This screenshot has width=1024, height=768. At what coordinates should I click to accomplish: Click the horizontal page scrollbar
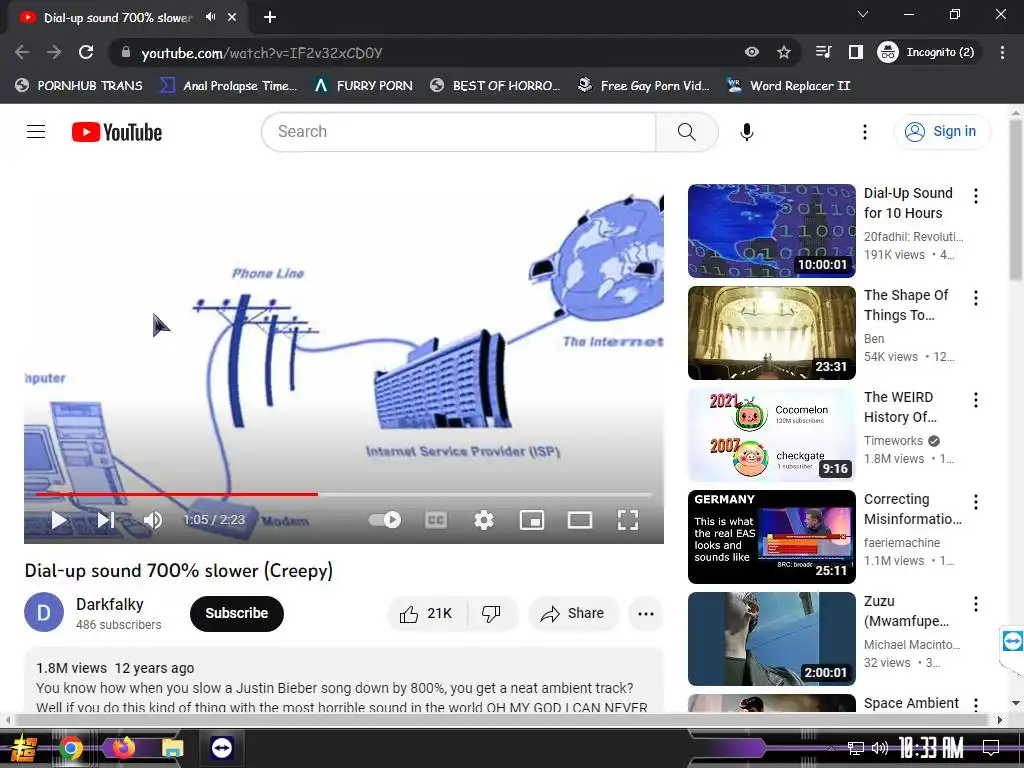tap(502, 720)
